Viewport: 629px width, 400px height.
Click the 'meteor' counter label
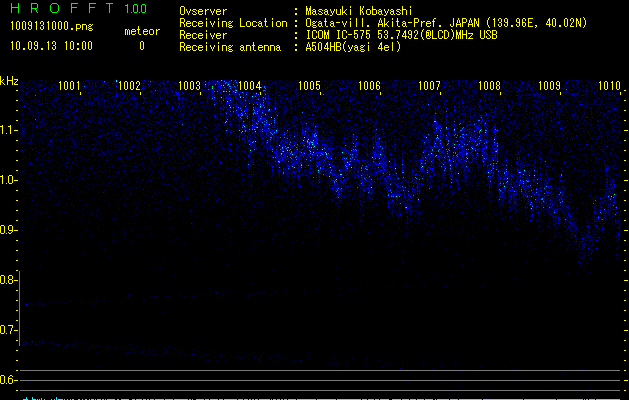pyautogui.click(x=142, y=31)
